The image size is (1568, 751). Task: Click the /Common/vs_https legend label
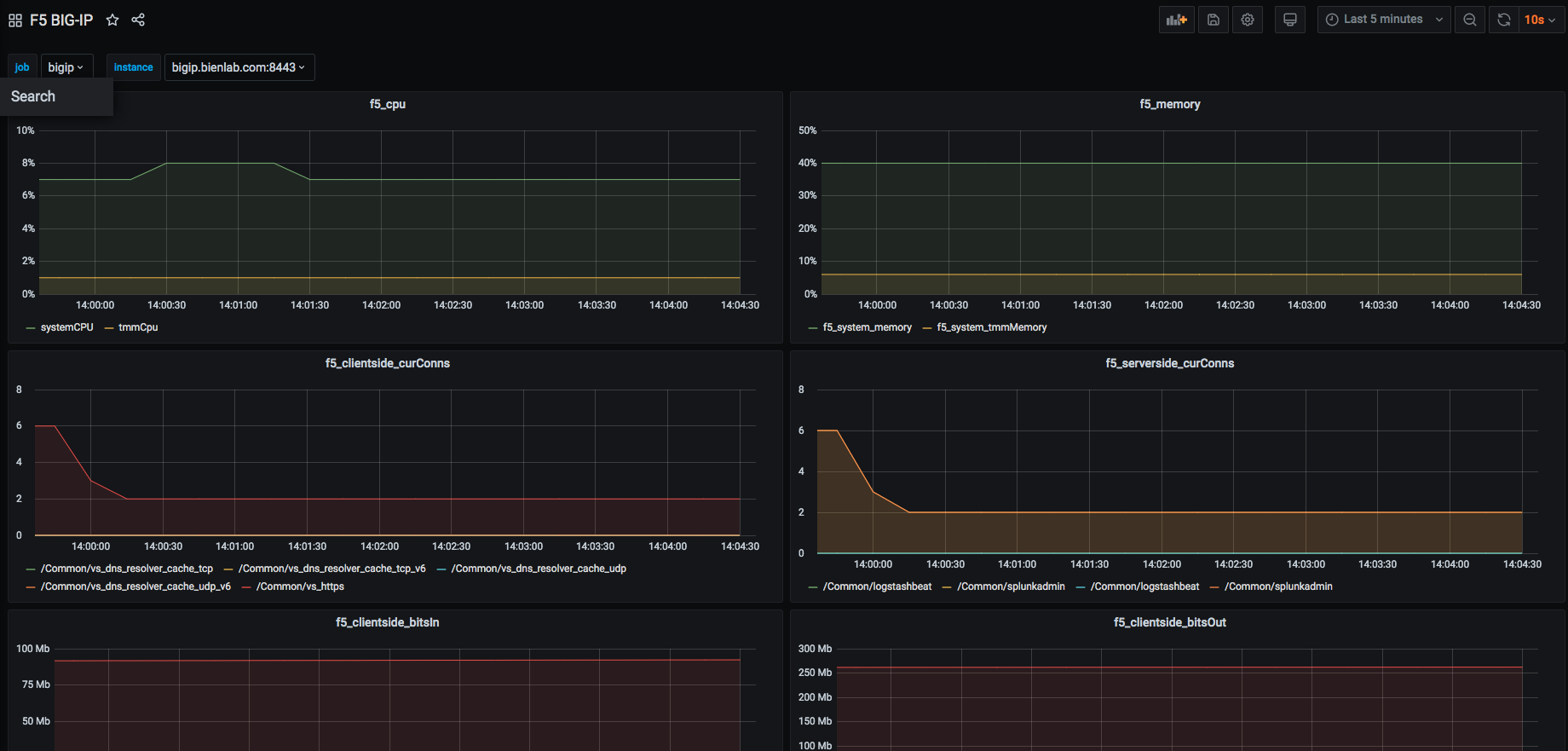click(x=300, y=586)
